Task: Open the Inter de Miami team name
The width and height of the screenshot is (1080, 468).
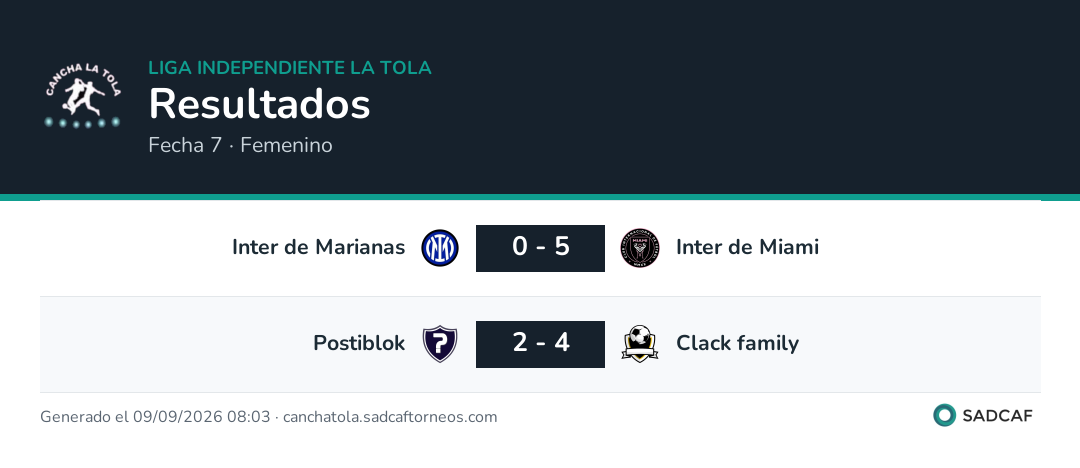Action: pyautogui.click(x=747, y=247)
